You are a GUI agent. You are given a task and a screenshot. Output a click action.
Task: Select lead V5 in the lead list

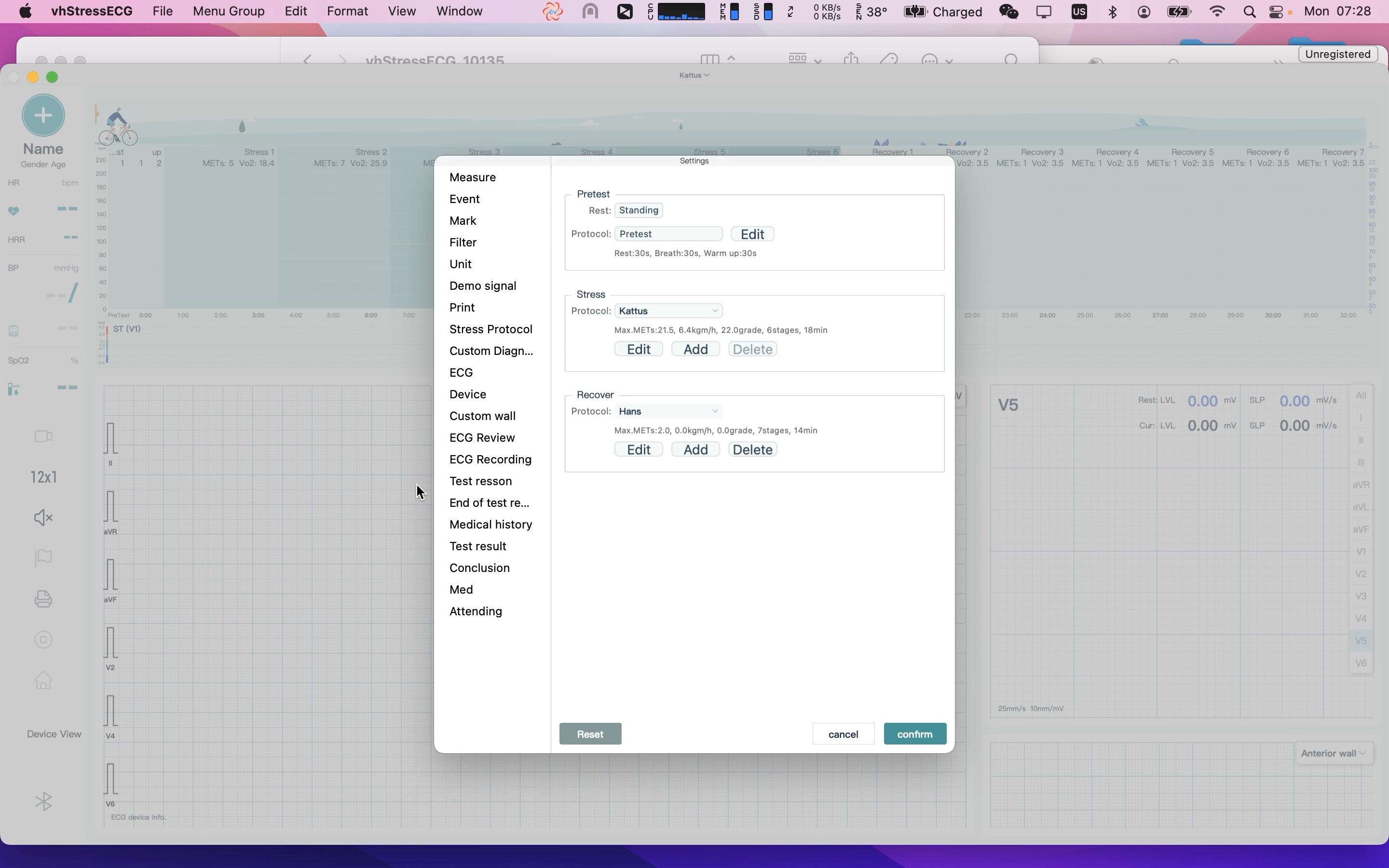click(x=1361, y=641)
